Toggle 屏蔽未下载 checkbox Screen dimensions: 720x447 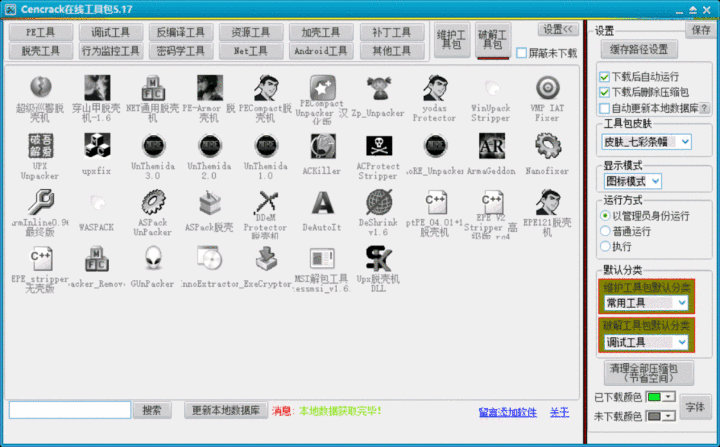point(521,53)
